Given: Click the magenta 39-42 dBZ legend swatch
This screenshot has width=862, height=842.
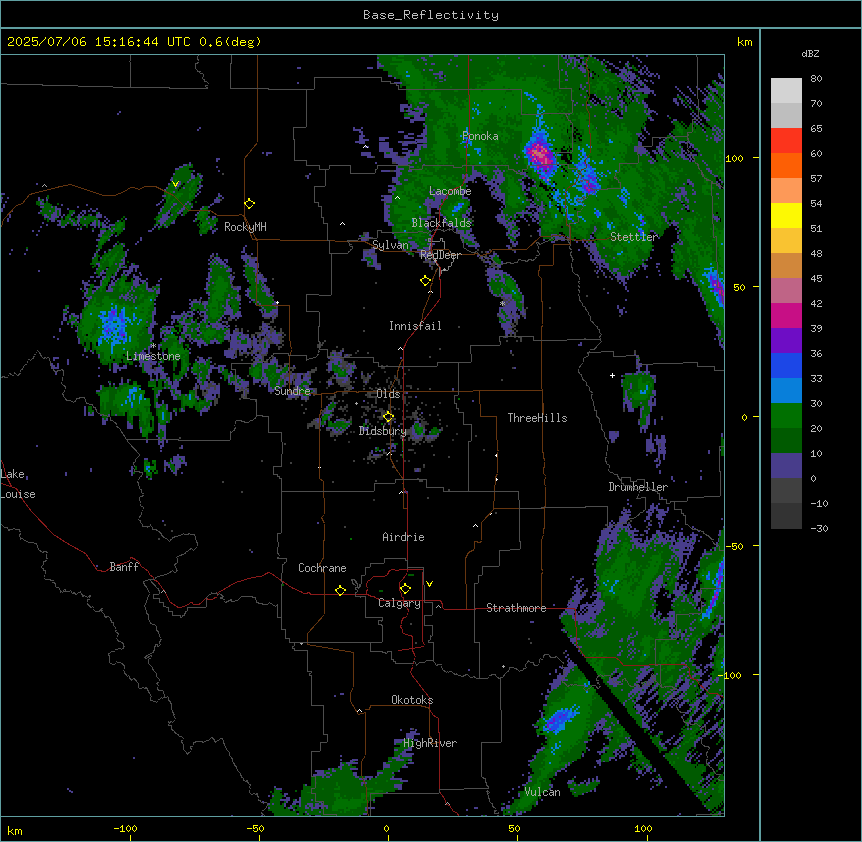Looking at the screenshot, I should click(786, 315).
